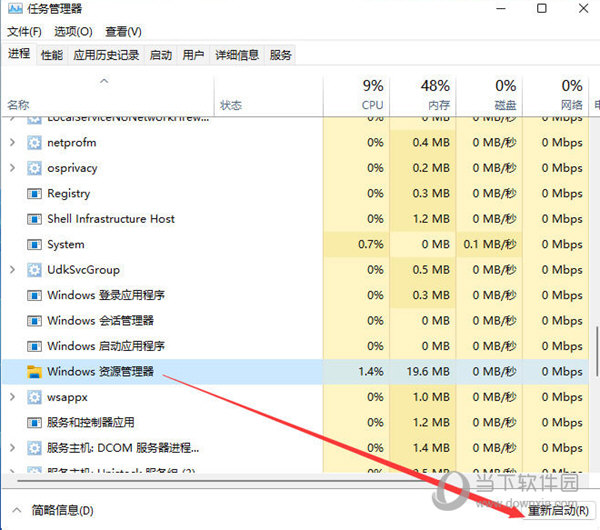Viewport: 600px width, 530px height.
Task: Open the 选项(O) menu
Action: click(73, 31)
